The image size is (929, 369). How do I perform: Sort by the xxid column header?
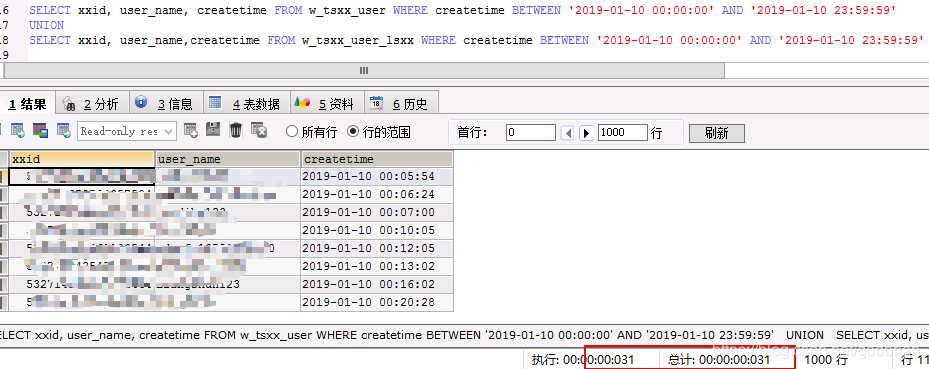click(82, 159)
